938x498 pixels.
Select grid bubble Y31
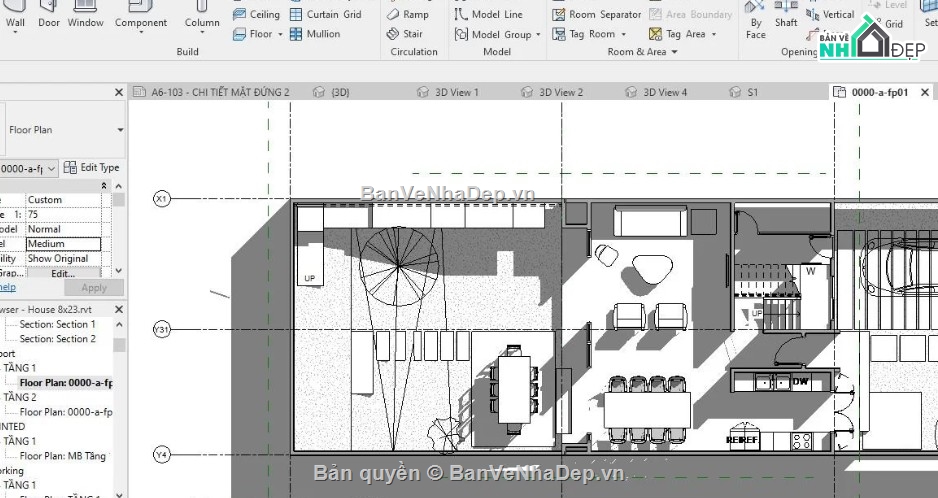pyautogui.click(x=162, y=329)
